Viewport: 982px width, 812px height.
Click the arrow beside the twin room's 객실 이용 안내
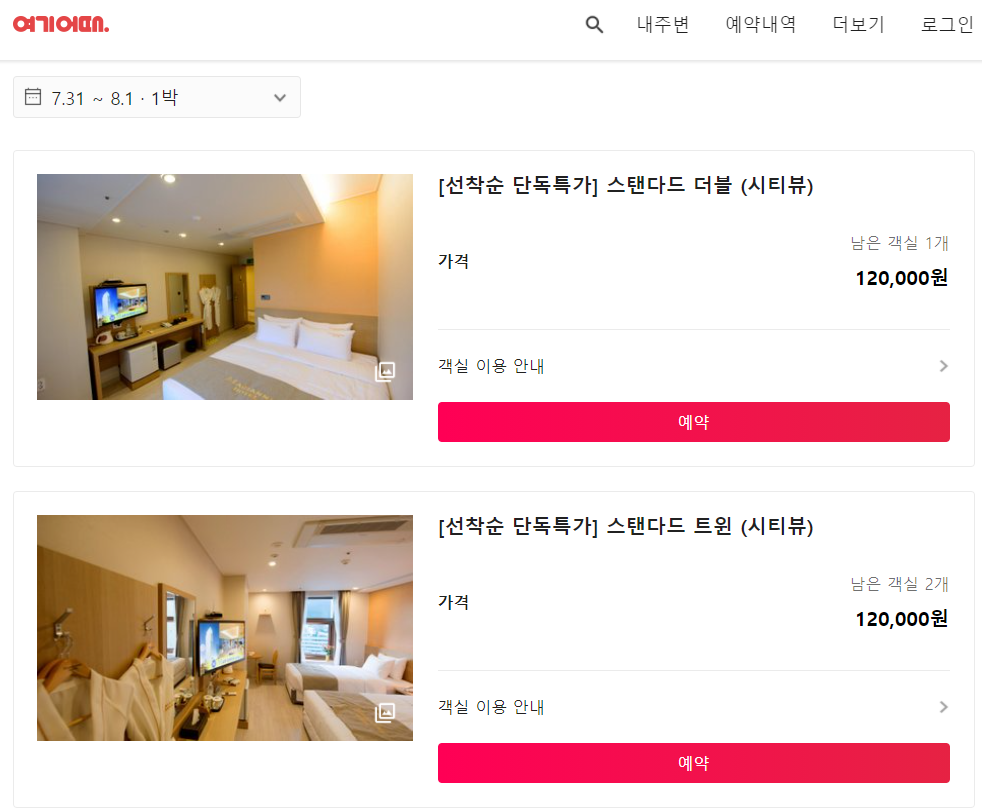[x=943, y=707]
